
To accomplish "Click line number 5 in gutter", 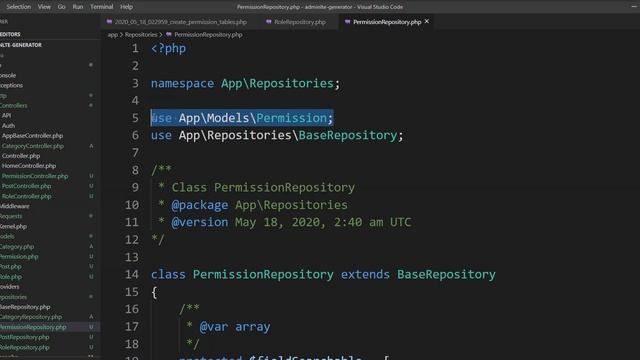I will tap(135, 118).
